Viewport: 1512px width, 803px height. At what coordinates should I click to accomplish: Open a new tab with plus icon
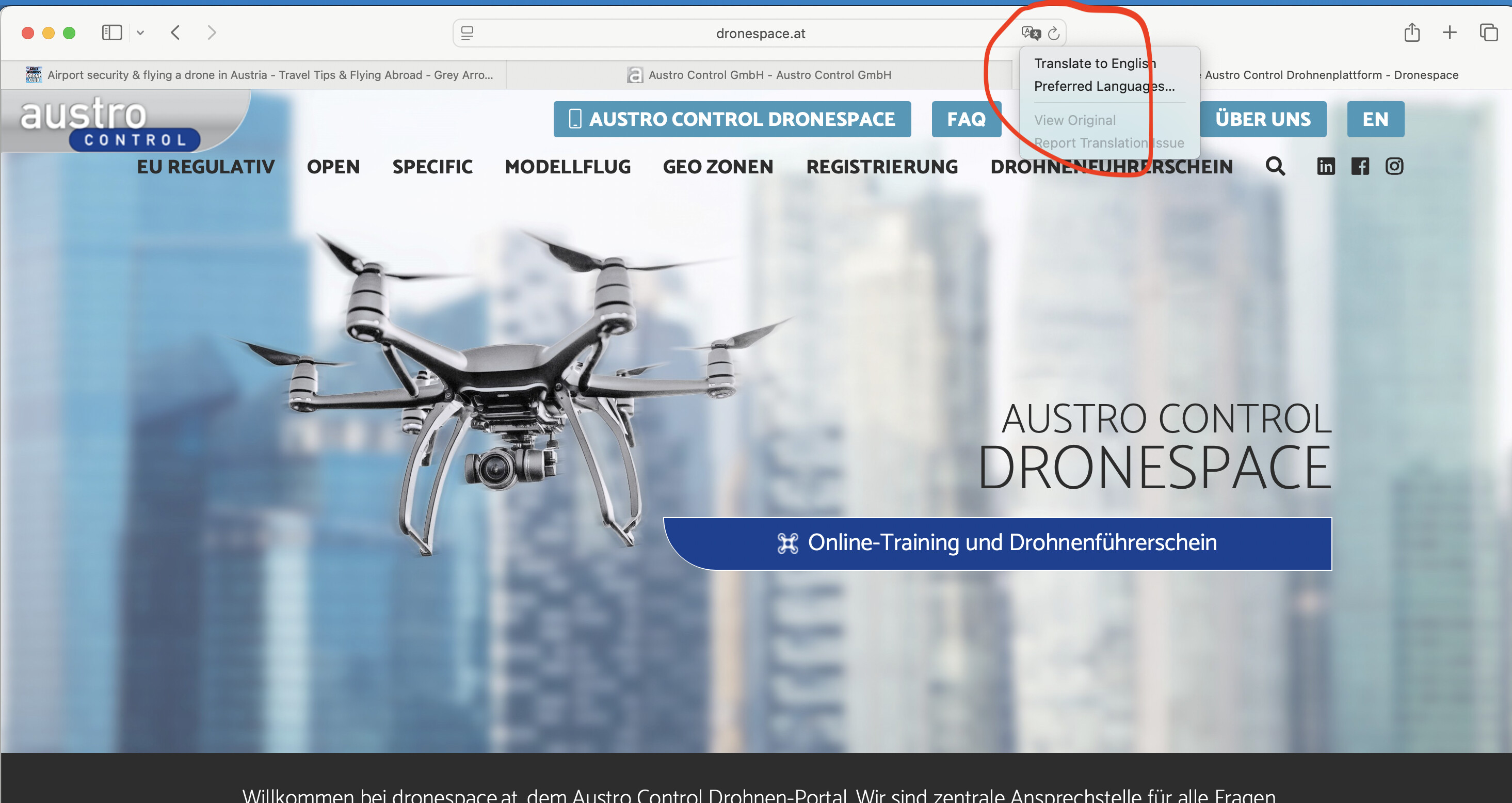point(1449,33)
